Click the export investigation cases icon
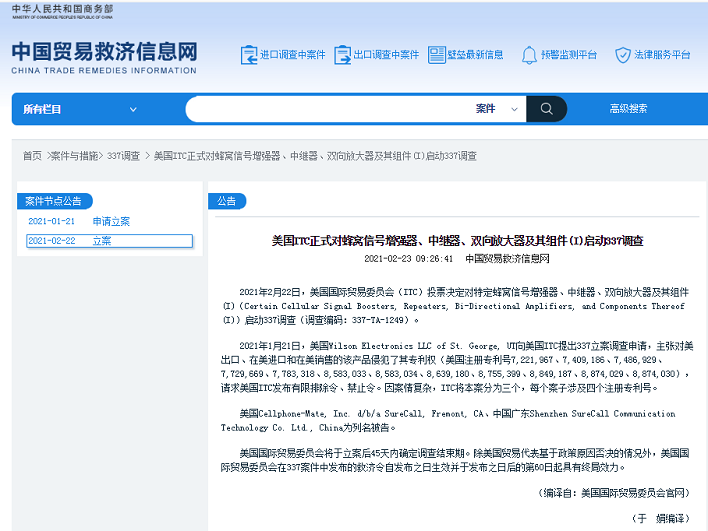This screenshot has width=708, height=531. [342, 55]
